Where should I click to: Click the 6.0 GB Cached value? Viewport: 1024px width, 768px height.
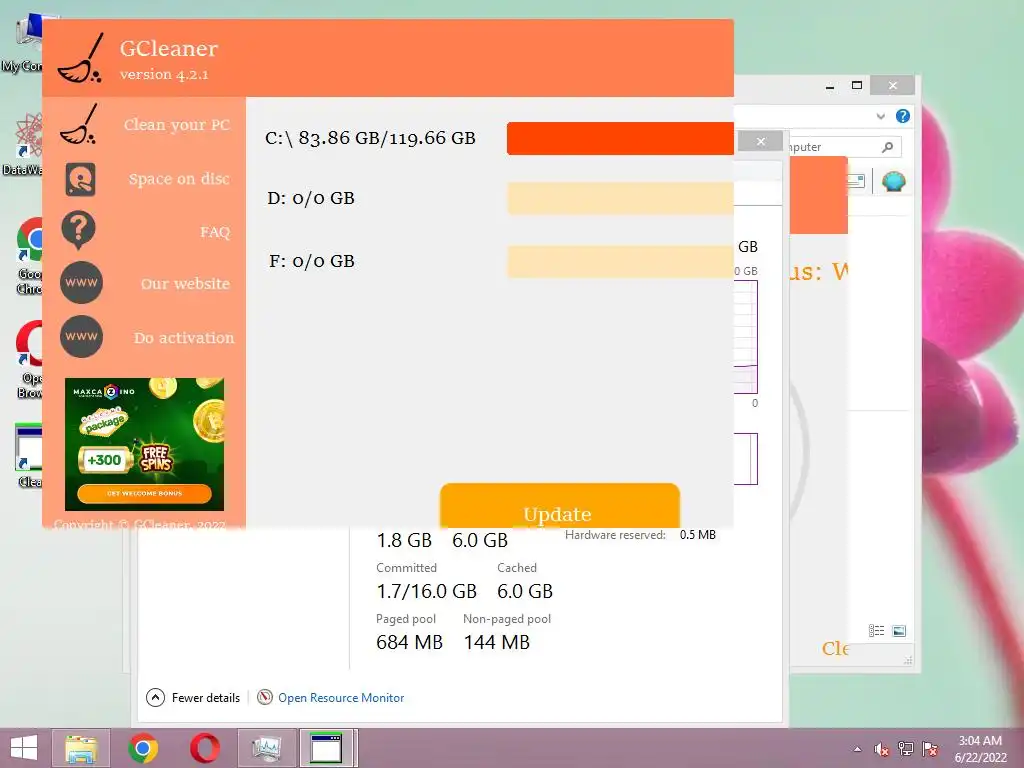point(524,592)
